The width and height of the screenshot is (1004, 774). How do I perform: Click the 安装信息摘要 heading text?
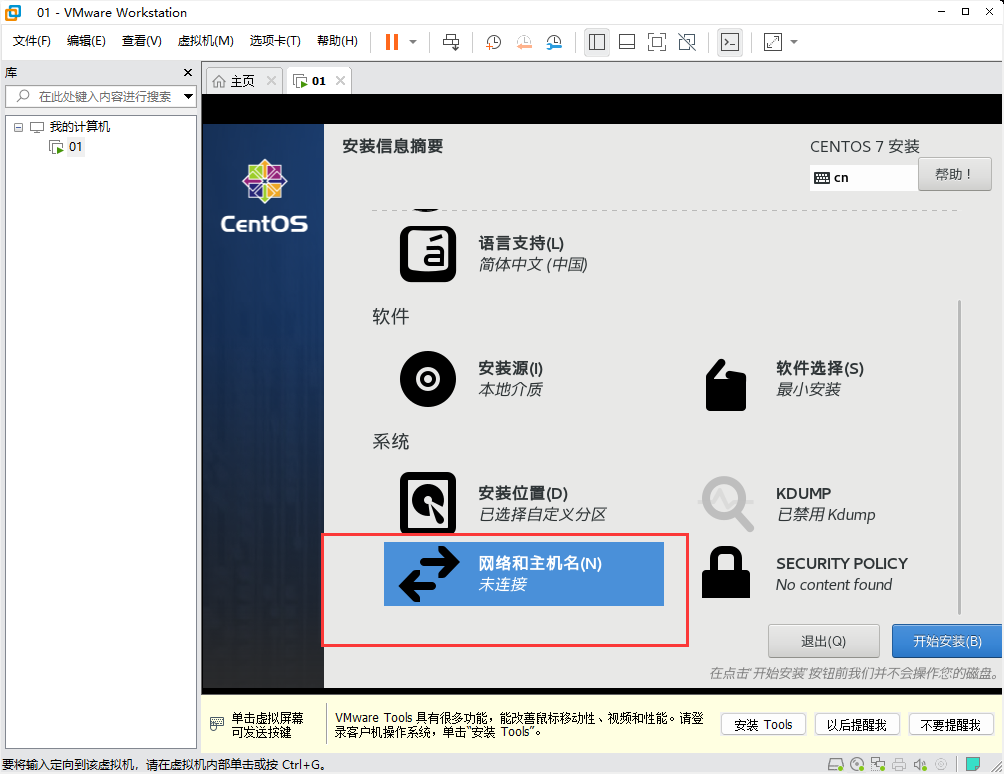point(393,146)
